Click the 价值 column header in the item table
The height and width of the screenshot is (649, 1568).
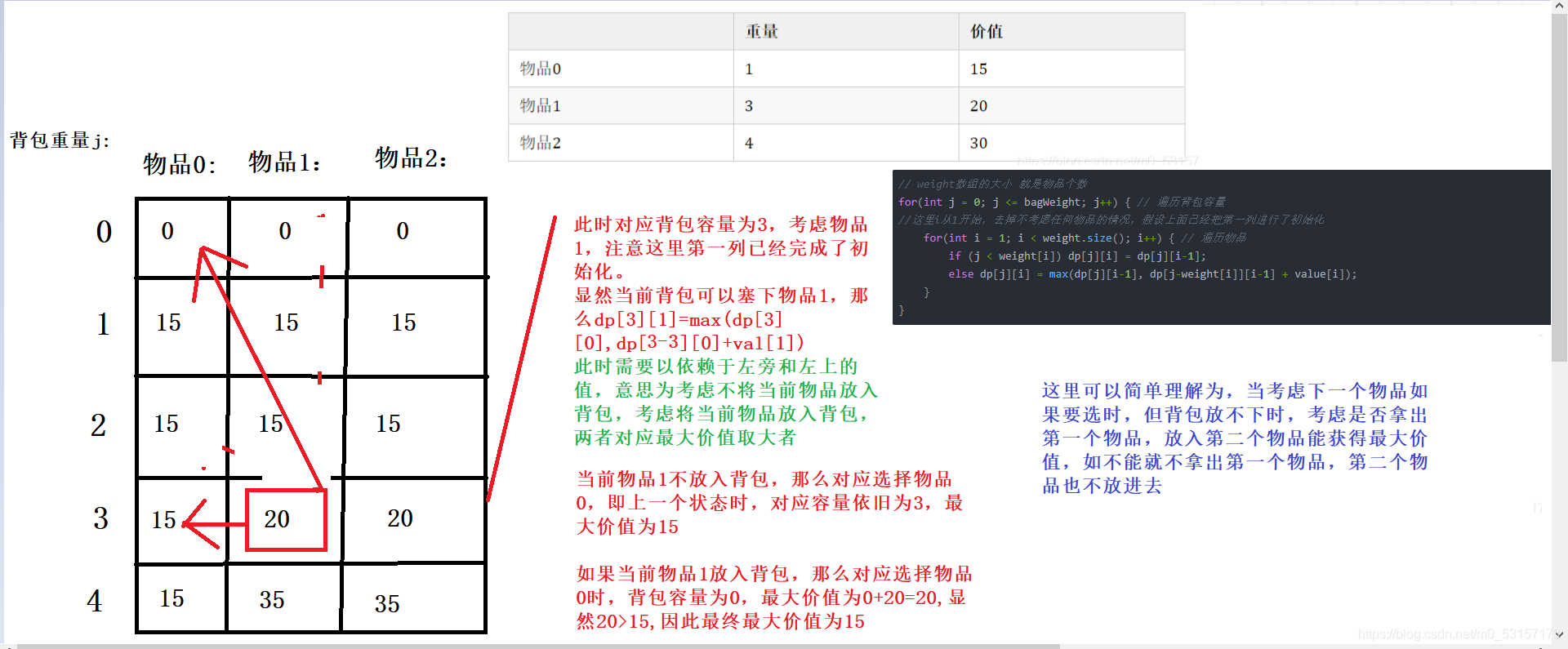point(987,32)
